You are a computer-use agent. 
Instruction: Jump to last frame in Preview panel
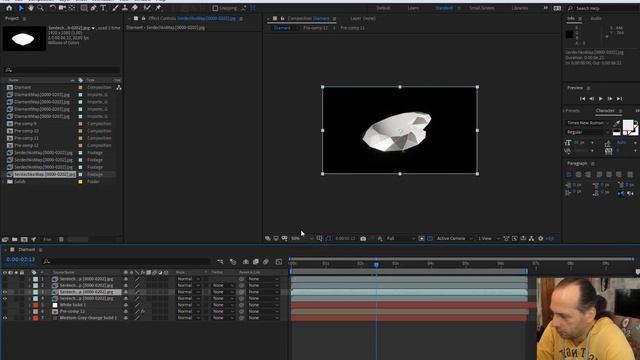[619, 98]
